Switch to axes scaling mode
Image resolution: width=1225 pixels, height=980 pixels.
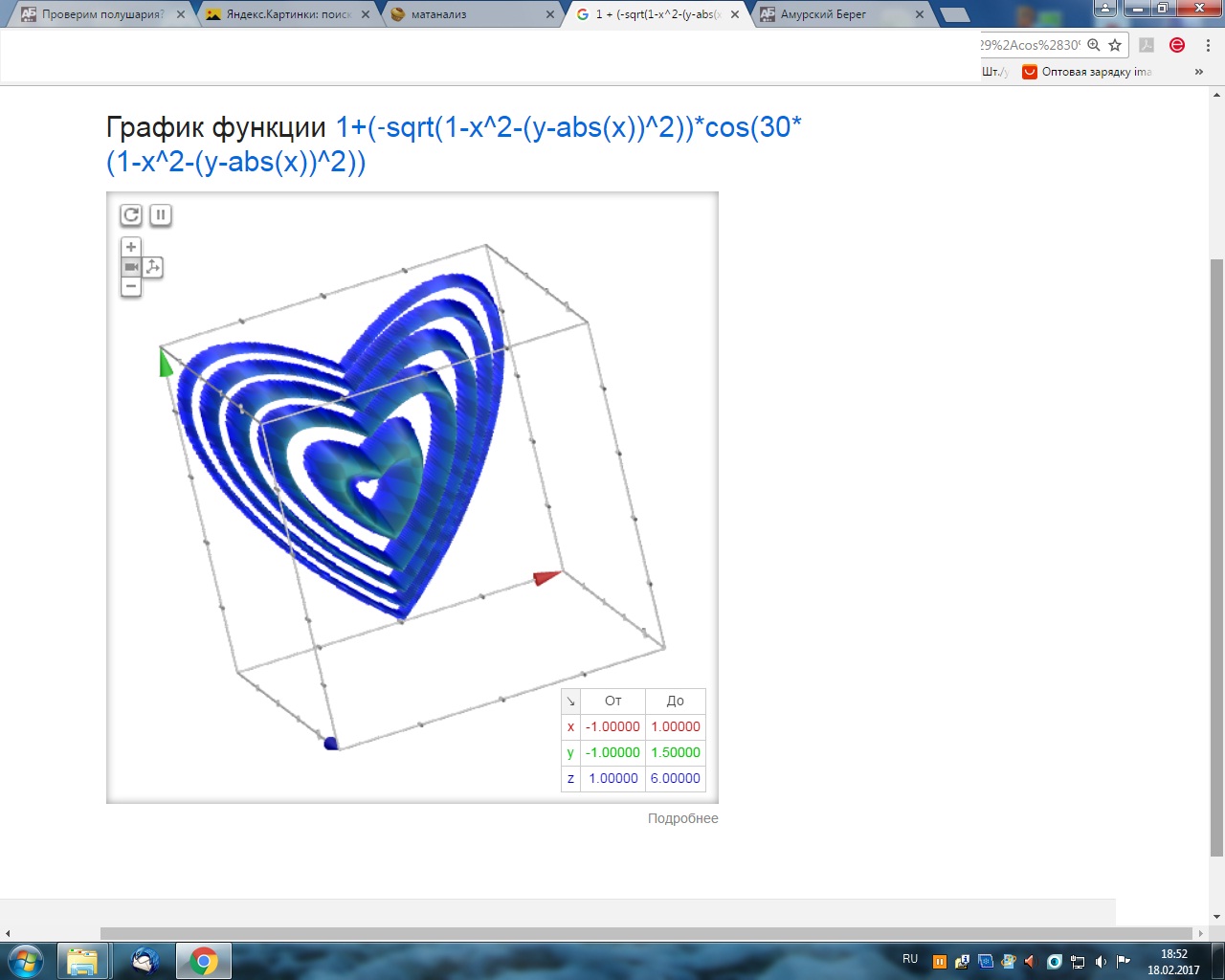point(153,267)
